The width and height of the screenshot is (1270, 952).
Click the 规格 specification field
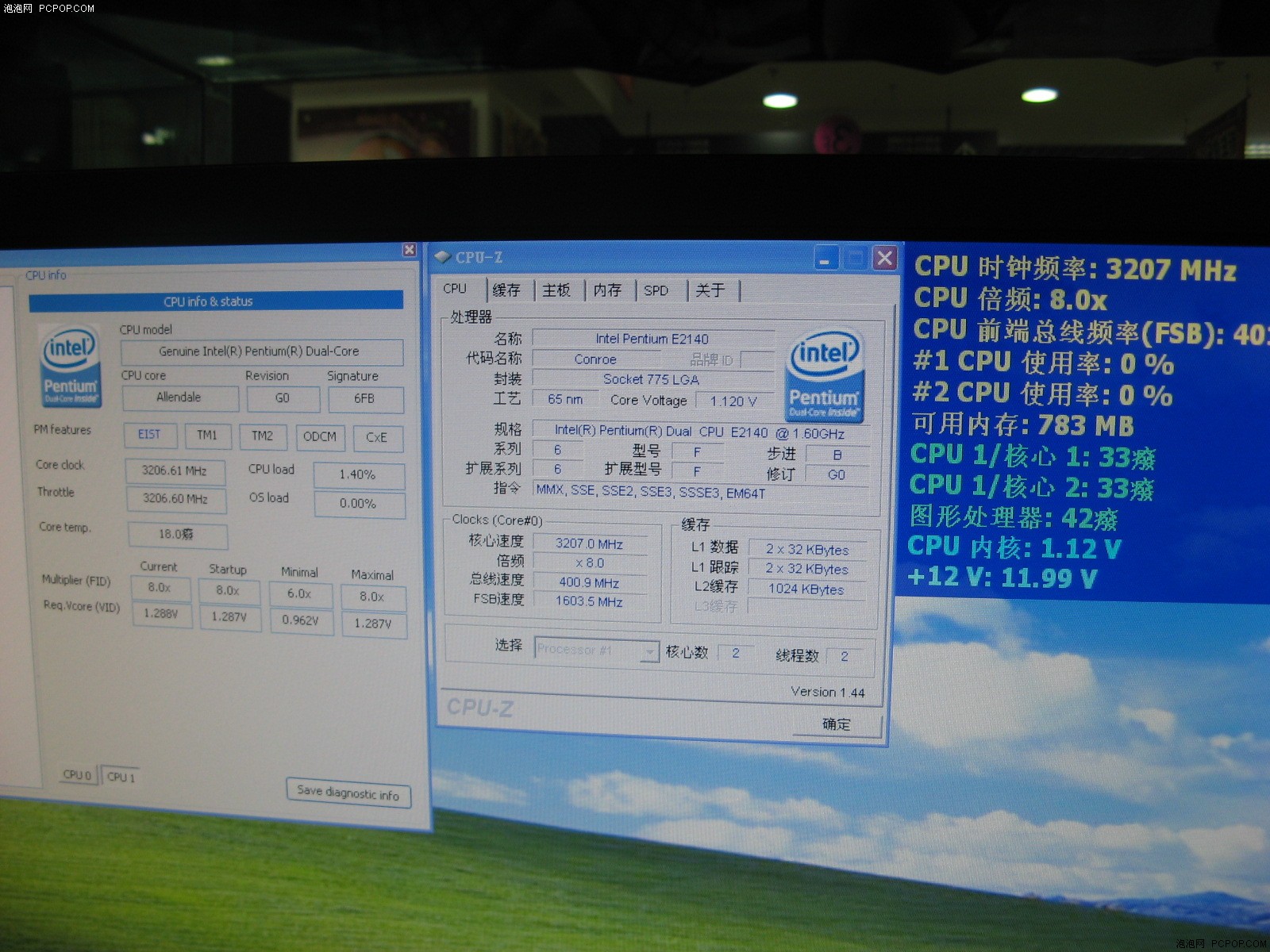700,432
